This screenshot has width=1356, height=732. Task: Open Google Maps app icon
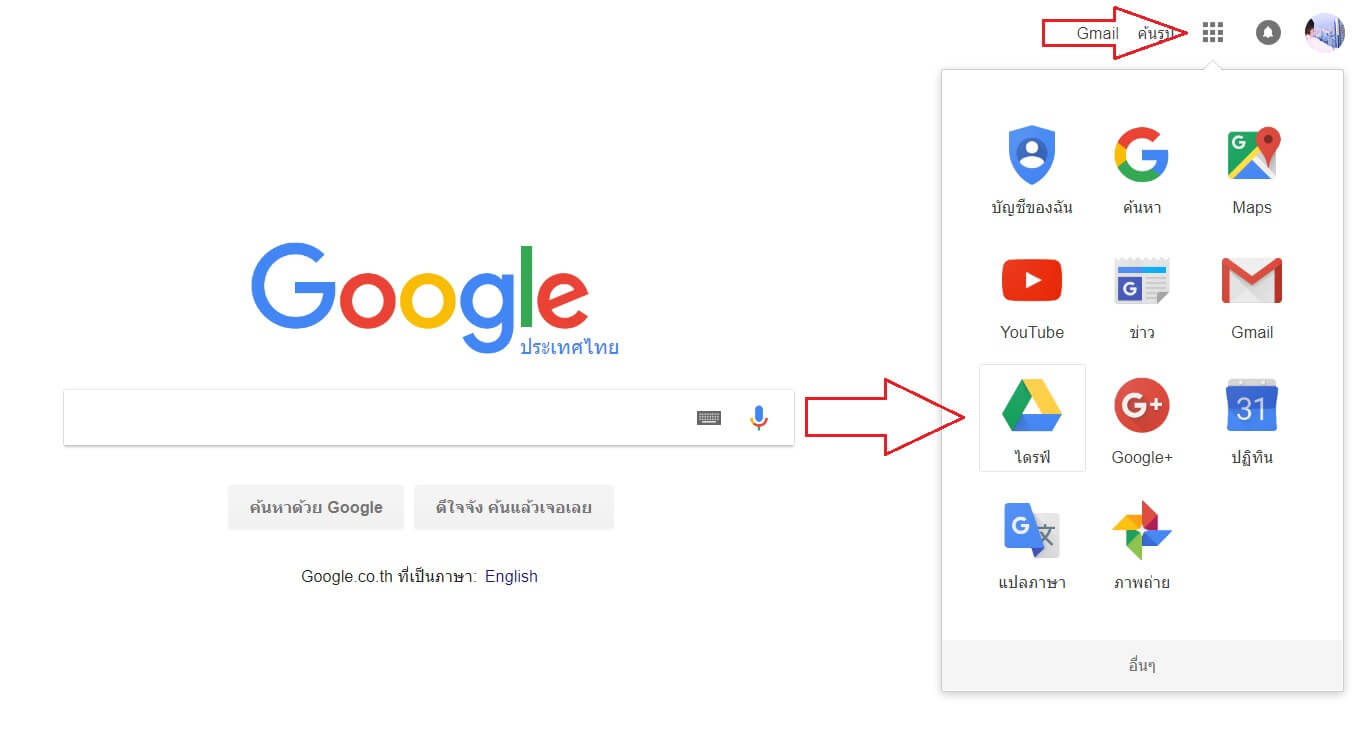coord(1252,154)
